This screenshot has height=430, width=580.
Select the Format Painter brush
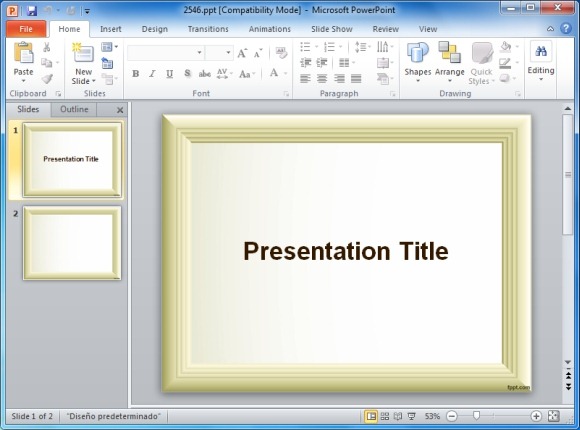[x=47, y=78]
